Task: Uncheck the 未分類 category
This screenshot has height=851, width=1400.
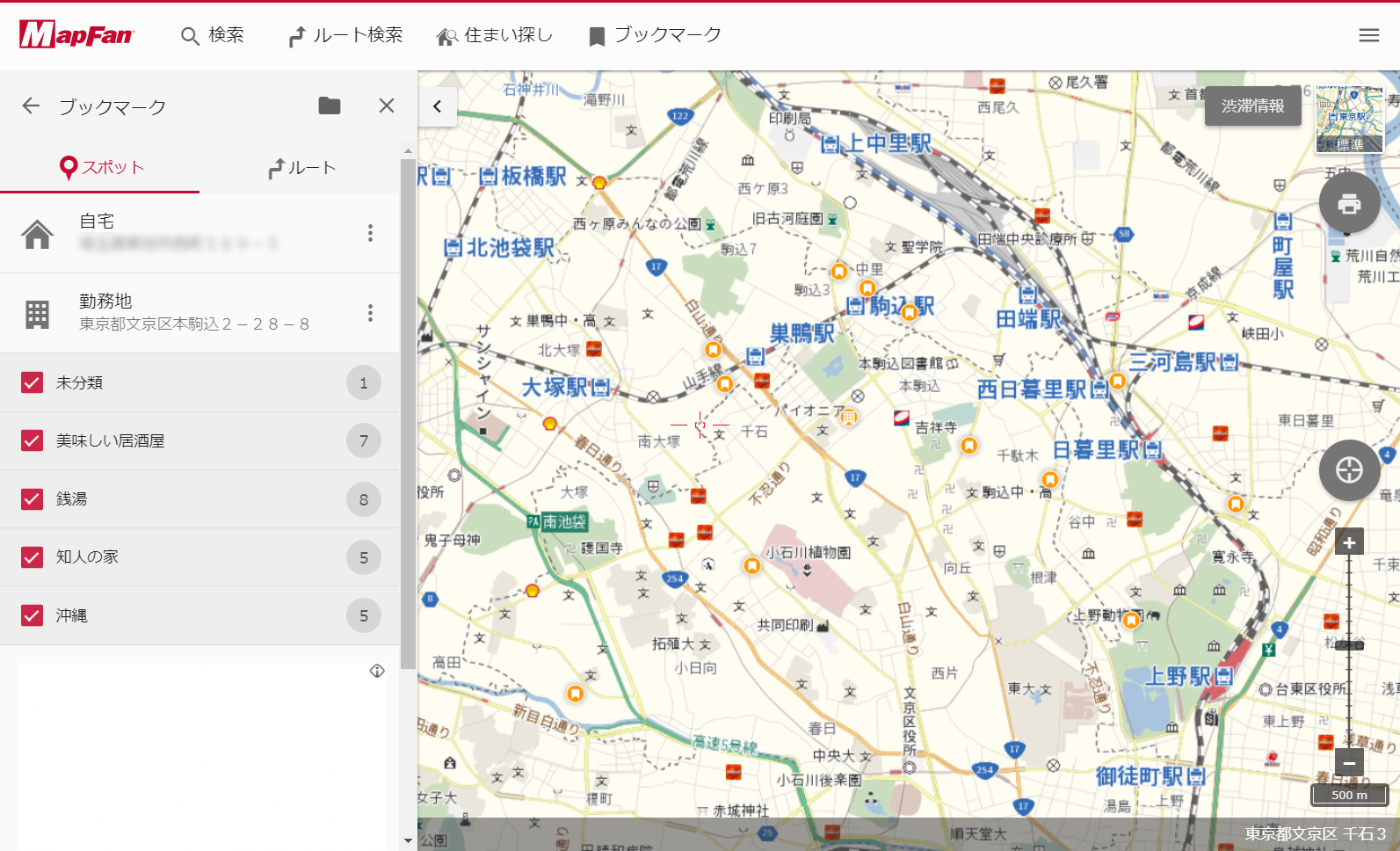Action: click(32, 382)
